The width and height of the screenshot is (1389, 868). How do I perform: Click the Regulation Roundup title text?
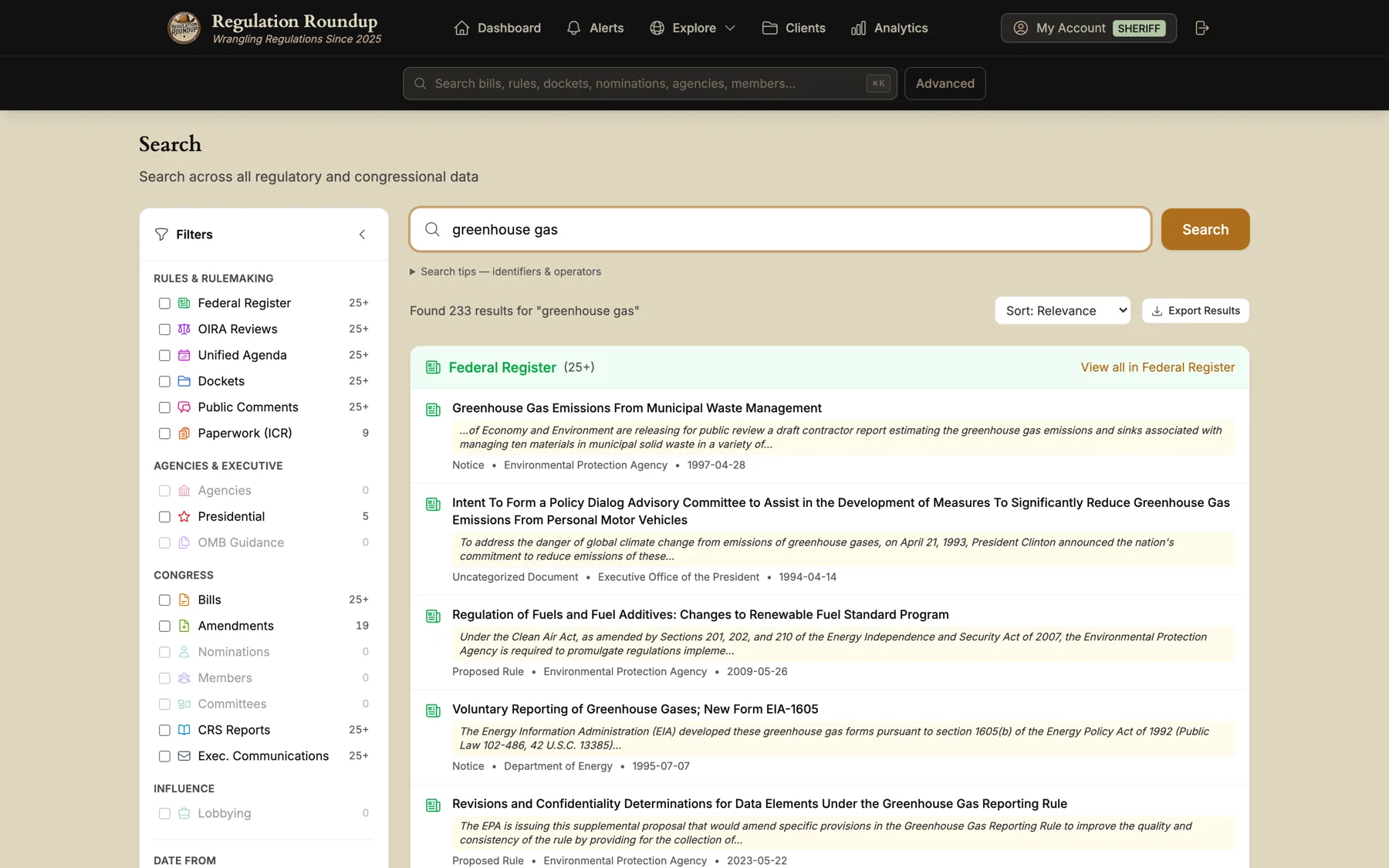click(x=295, y=21)
